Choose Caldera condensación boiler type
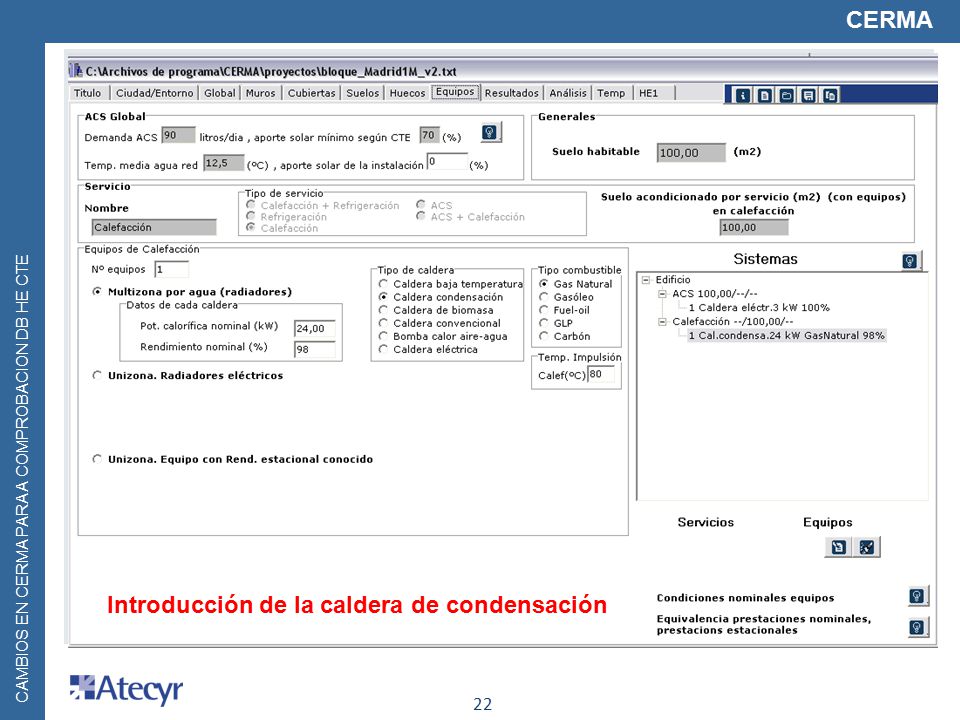This screenshot has height=720, width=960. coord(383,297)
